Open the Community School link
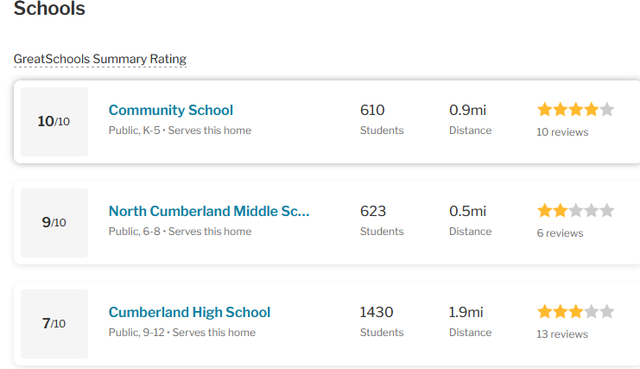 pyautogui.click(x=171, y=110)
